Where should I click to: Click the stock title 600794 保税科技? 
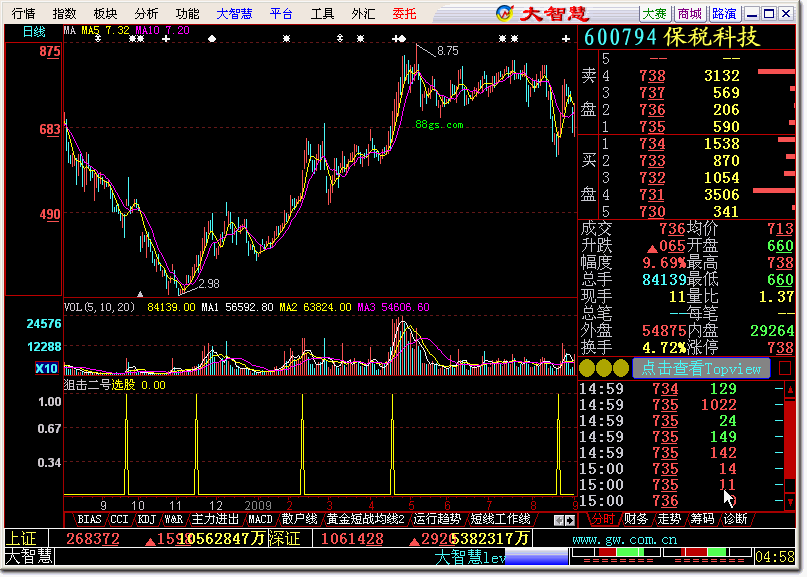point(672,37)
